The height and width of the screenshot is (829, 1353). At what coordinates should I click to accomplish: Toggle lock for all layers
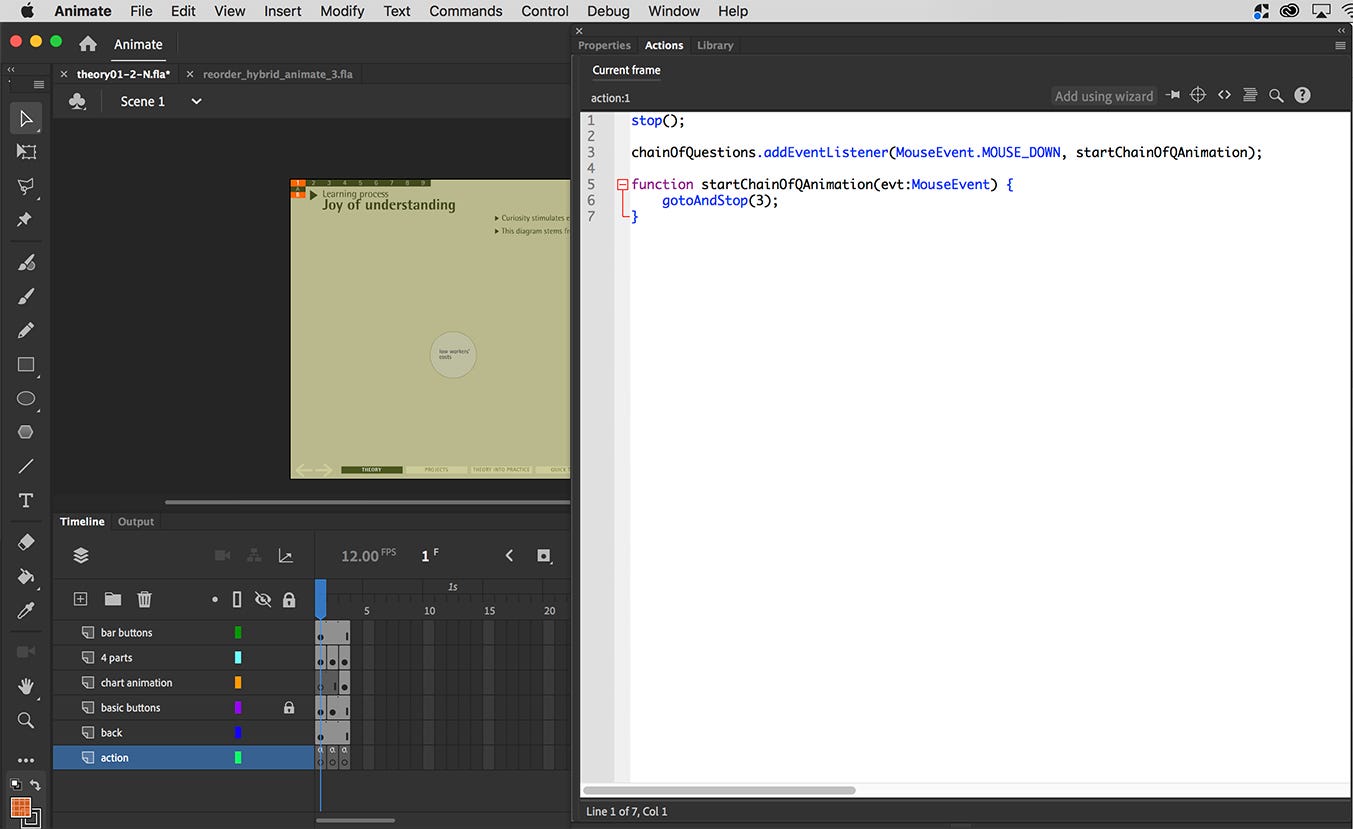(x=289, y=599)
